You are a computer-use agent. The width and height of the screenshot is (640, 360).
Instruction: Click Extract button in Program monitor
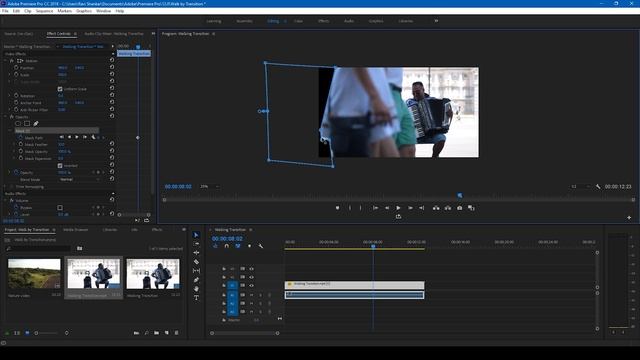(x=448, y=208)
